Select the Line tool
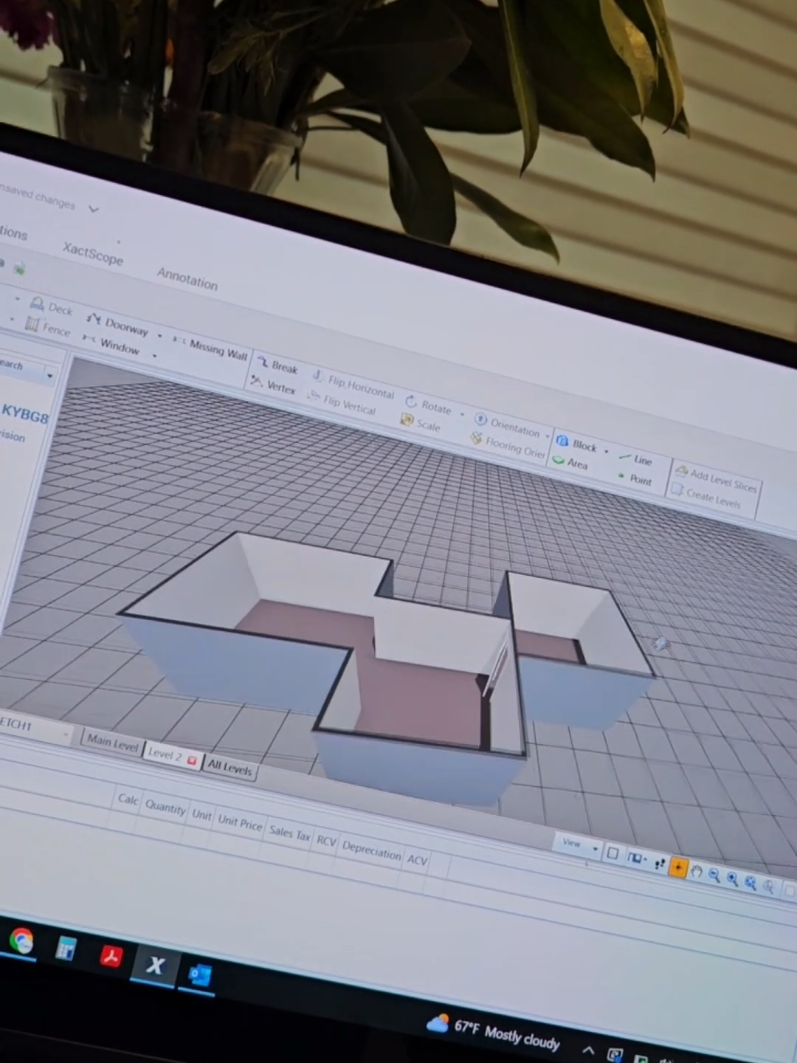The height and width of the screenshot is (1063, 797). click(x=636, y=460)
